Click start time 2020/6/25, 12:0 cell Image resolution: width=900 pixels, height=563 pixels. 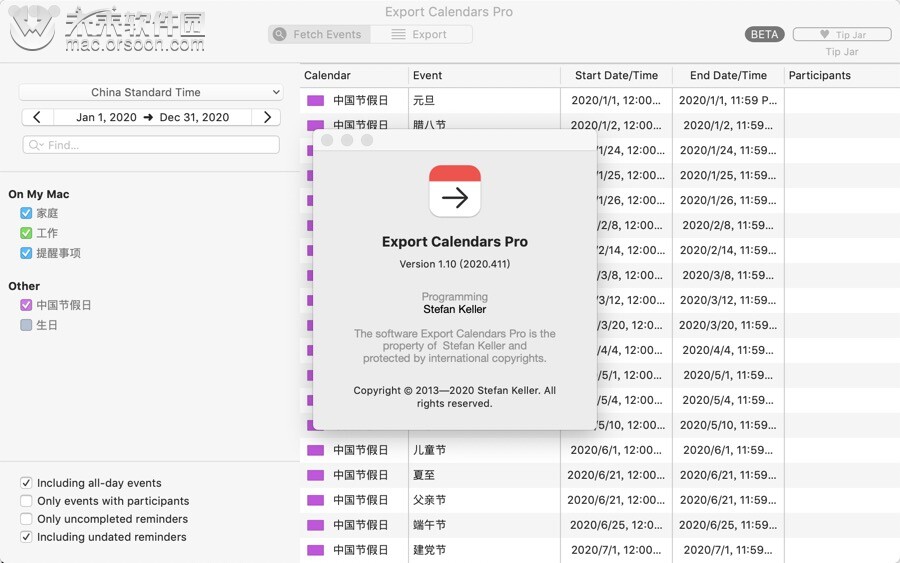(x=616, y=525)
